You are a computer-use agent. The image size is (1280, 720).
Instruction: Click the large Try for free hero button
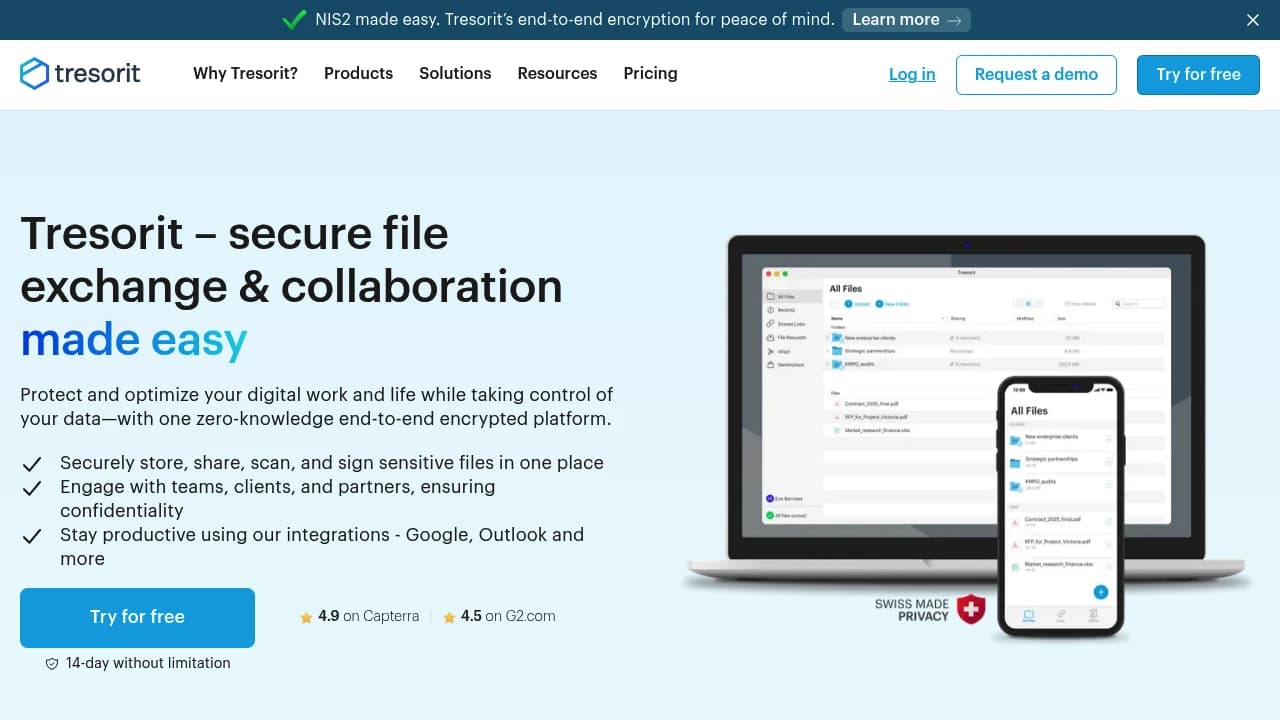(137, 617)
